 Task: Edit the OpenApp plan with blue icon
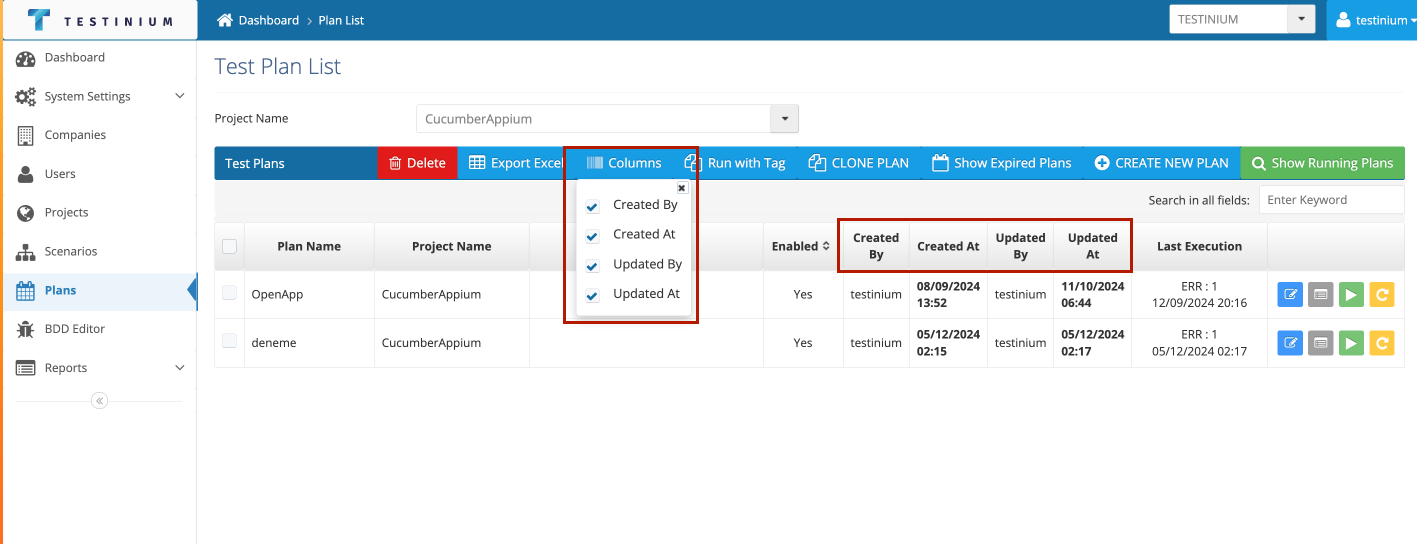[1291, 294]
